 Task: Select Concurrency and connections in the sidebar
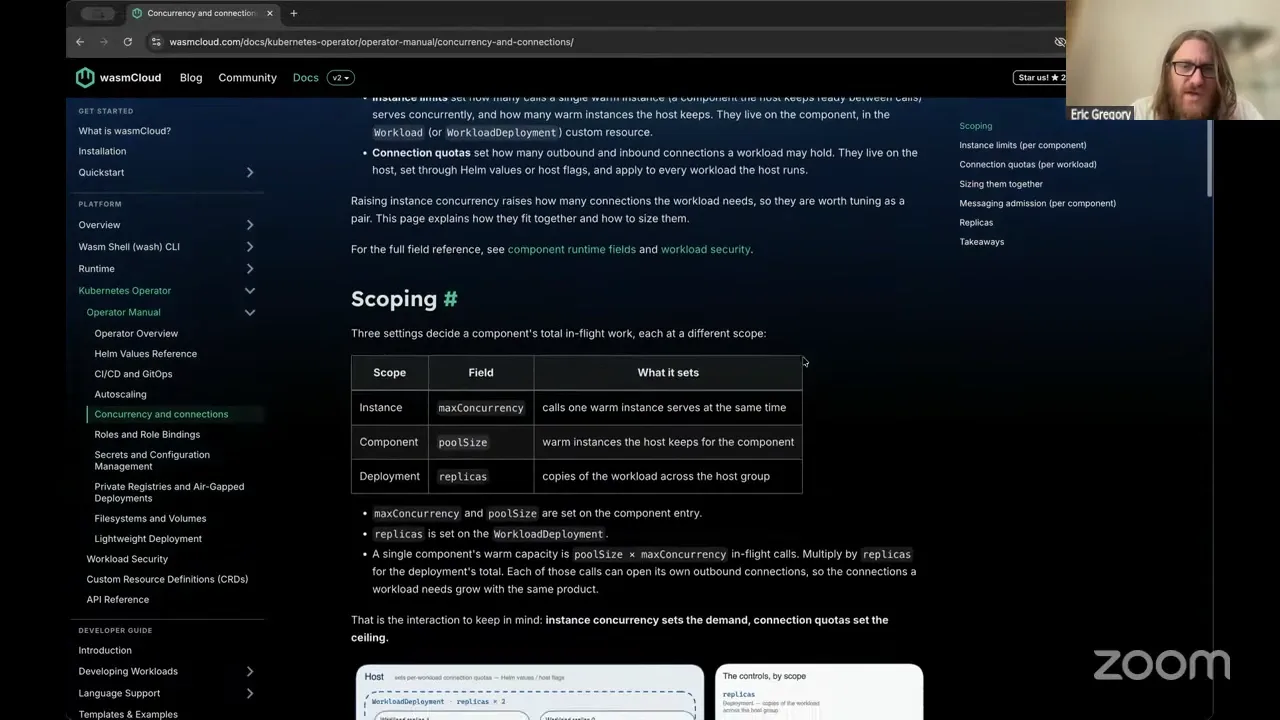161,414
